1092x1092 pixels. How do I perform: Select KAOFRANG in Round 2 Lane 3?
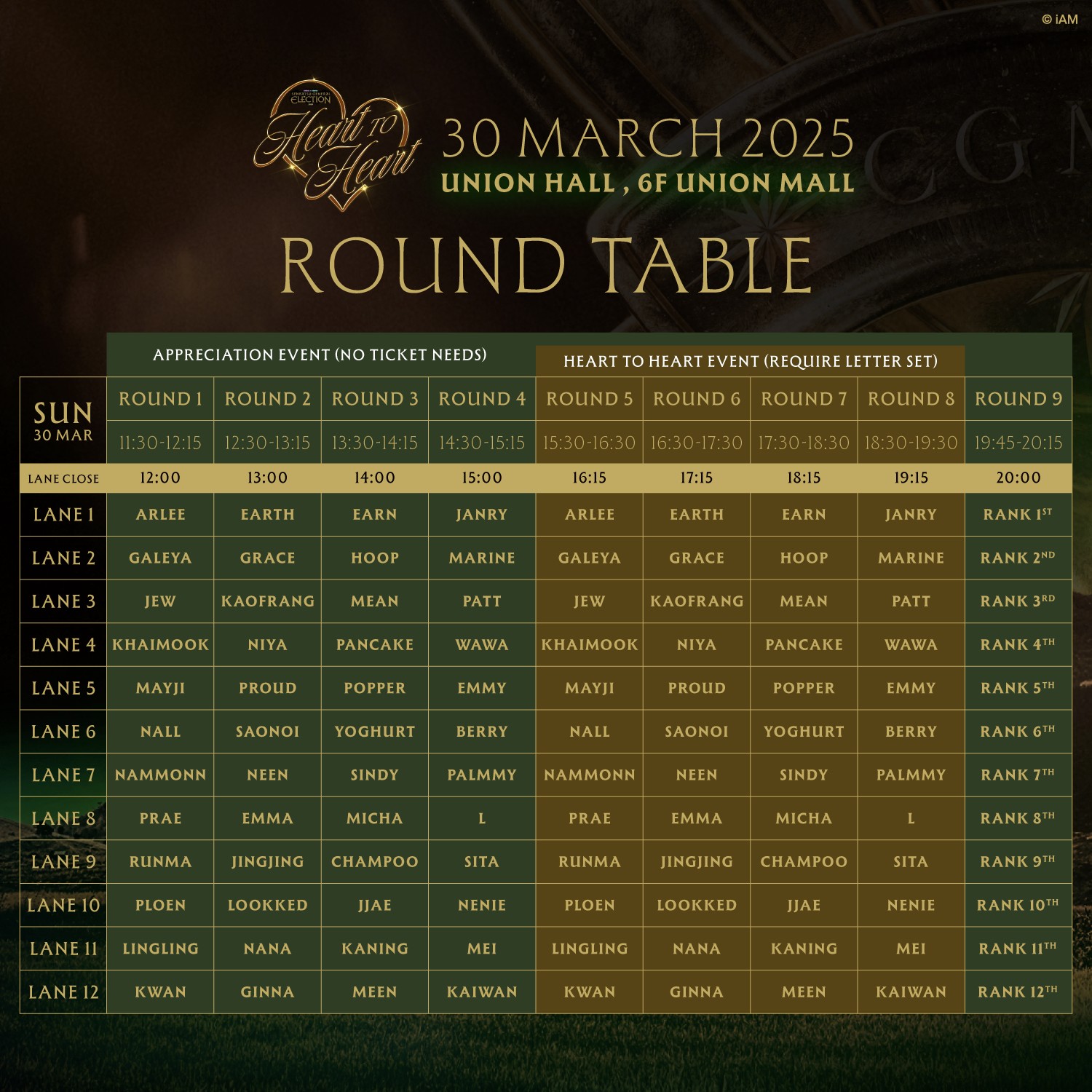click(x=268, y=601)
